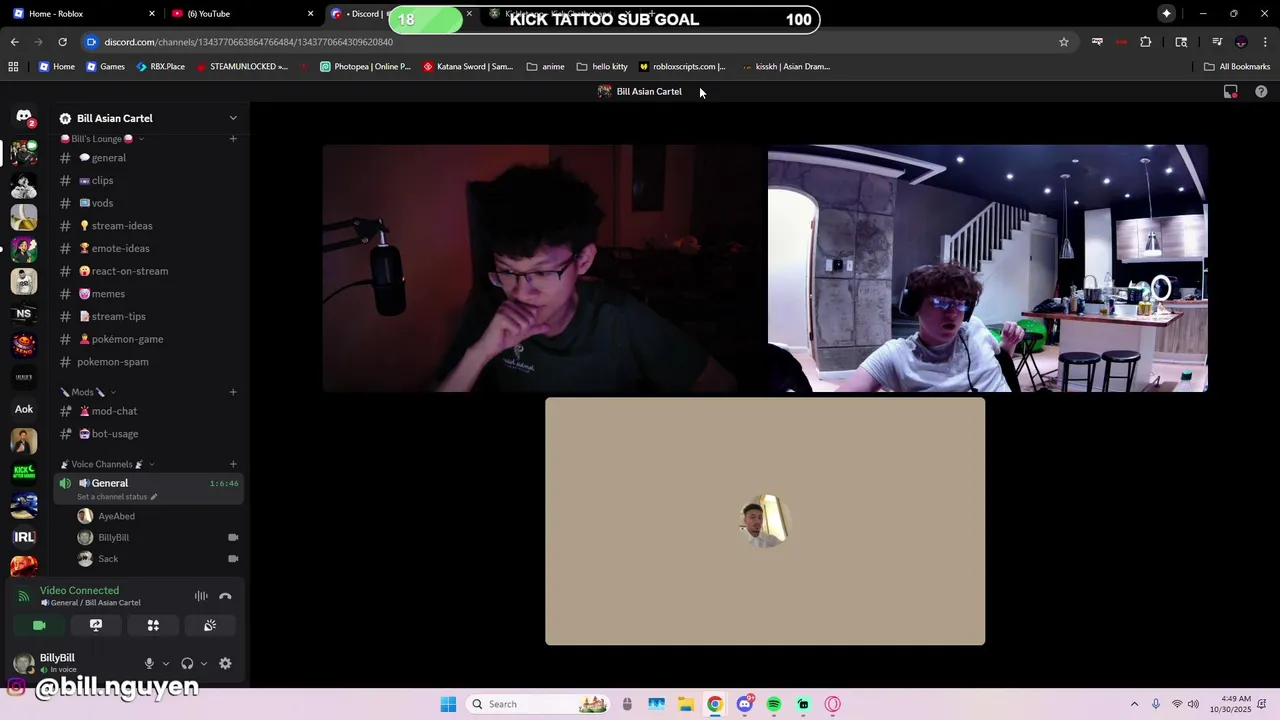The image size is (1280, 720).
Task: Share your screen
Action: [96, 625]
